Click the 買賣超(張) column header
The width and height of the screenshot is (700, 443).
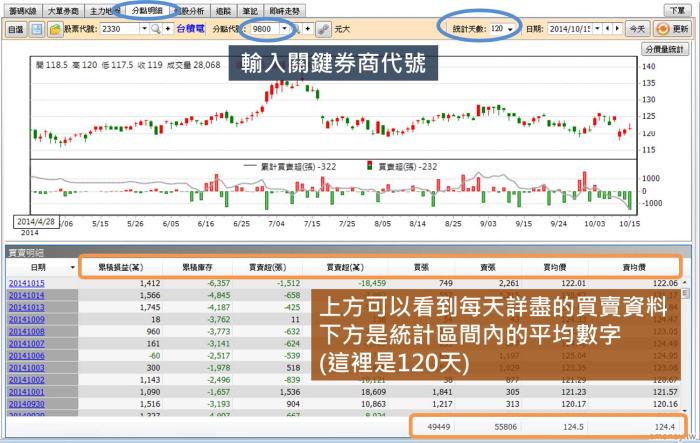pyautogui.click(x=267, y=267)
